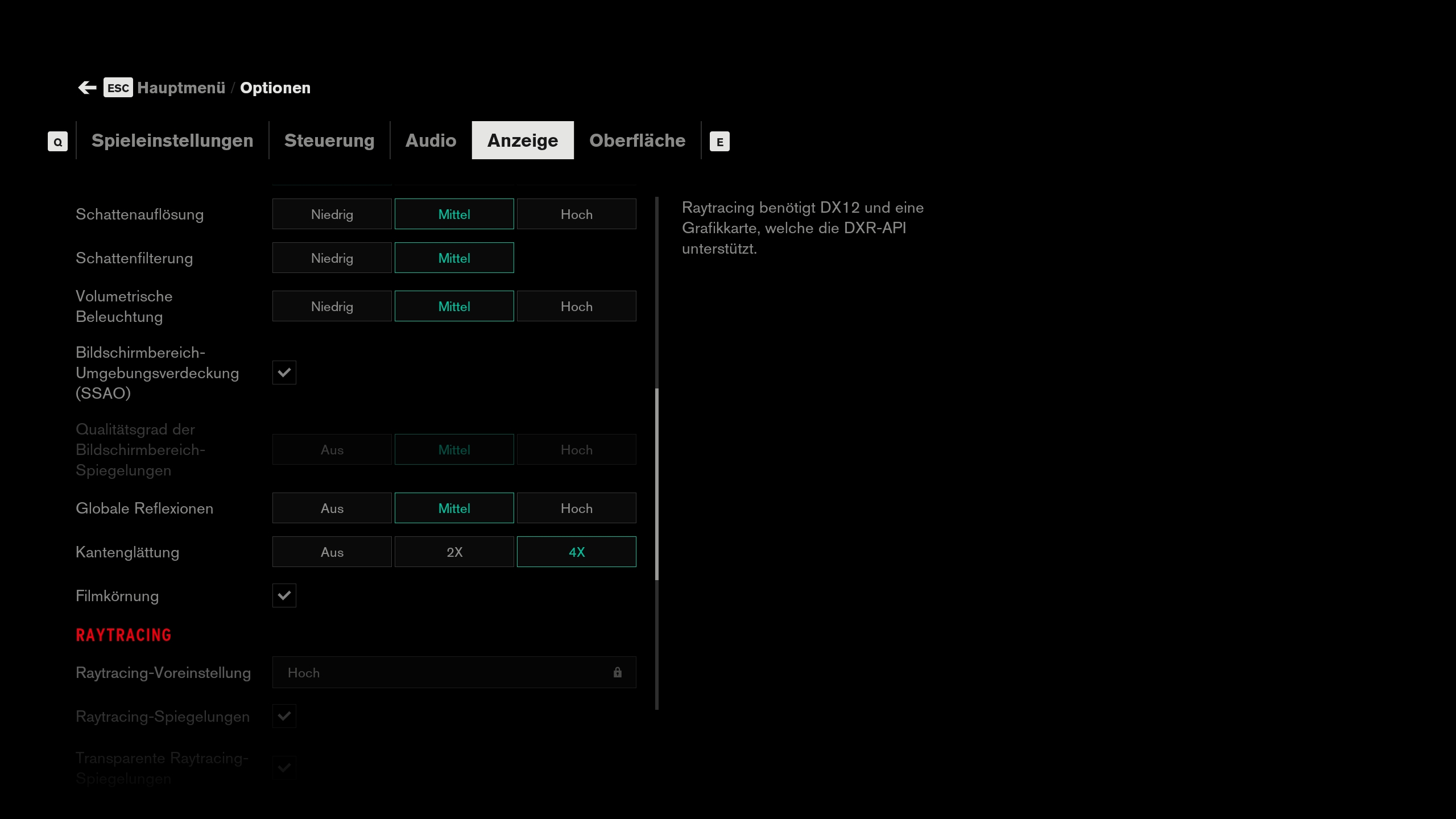Set Kantenglättung to 2X

point(454,552)
